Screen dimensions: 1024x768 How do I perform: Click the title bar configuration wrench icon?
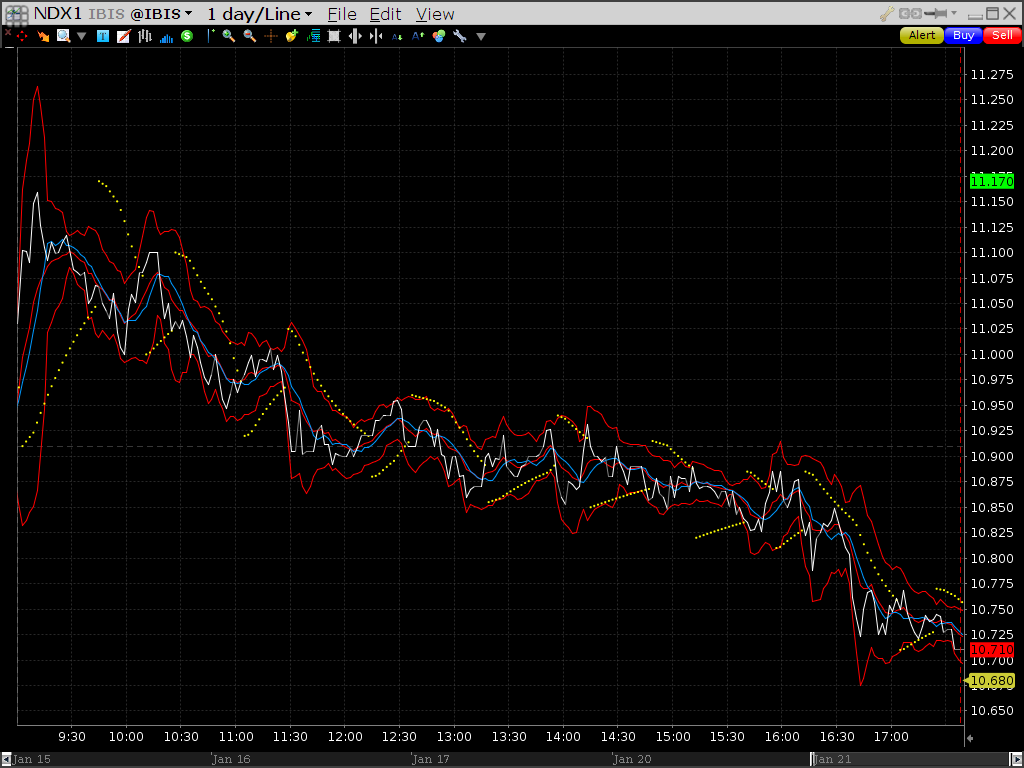pos(887,14)
